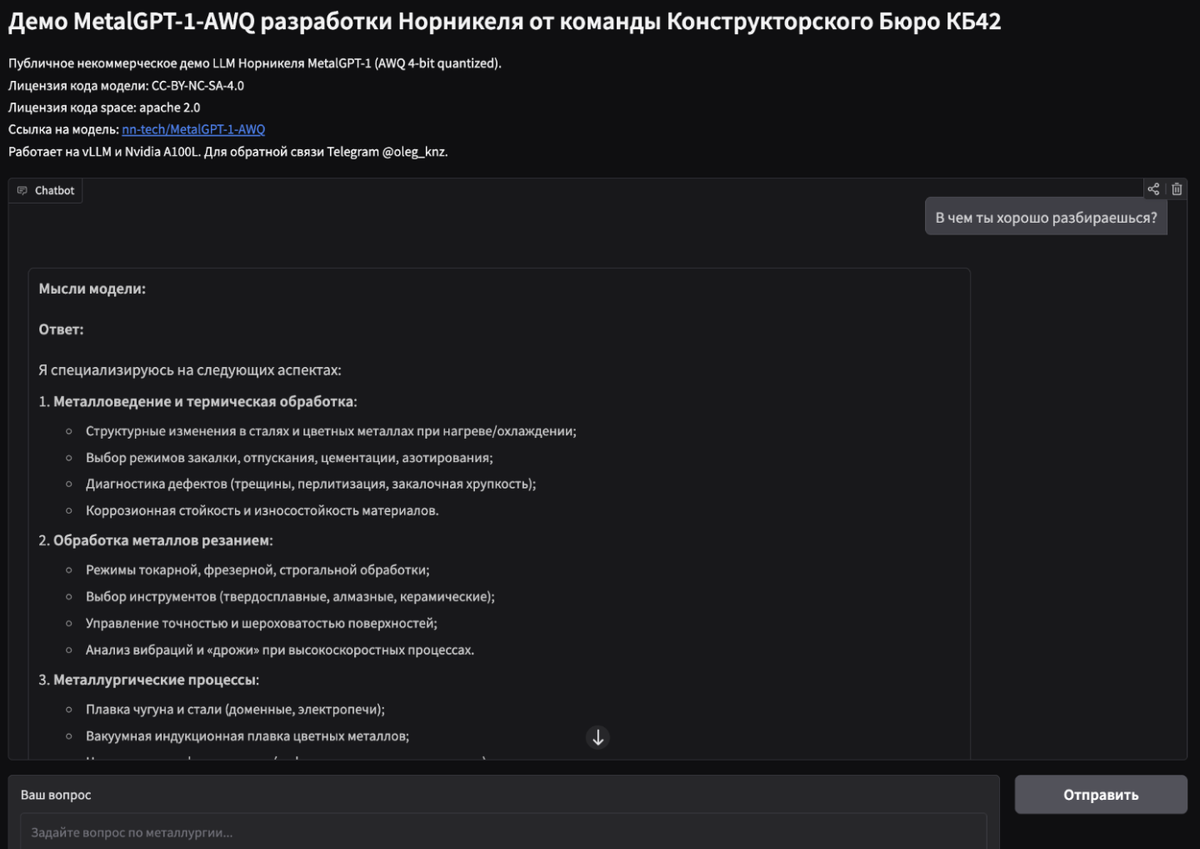Viewport: 1200px width, 849px height.
Task: Click the user message "В чем ты хорошо разбираешься?"
Action: point(1046,217)
